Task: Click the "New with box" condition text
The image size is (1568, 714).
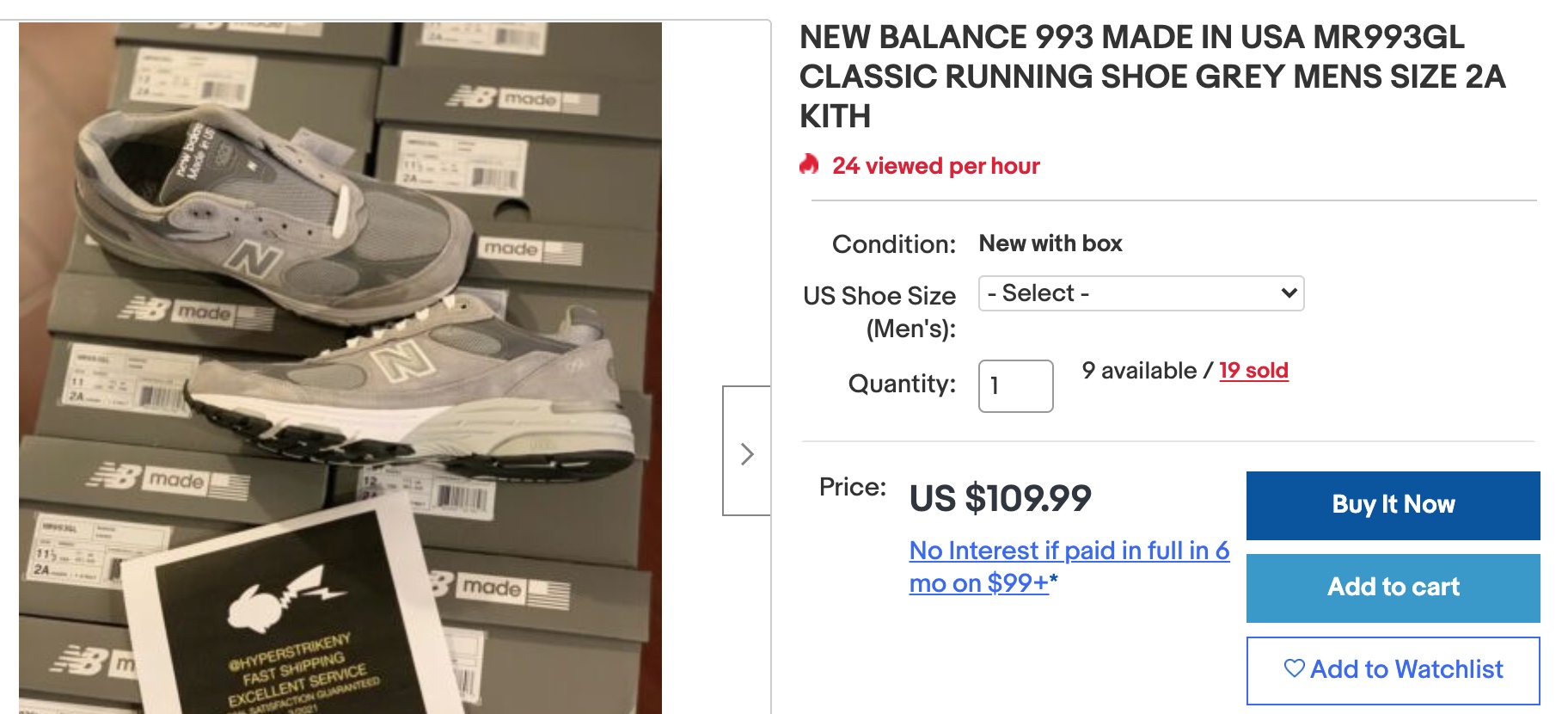Action: click(1050, 243)
